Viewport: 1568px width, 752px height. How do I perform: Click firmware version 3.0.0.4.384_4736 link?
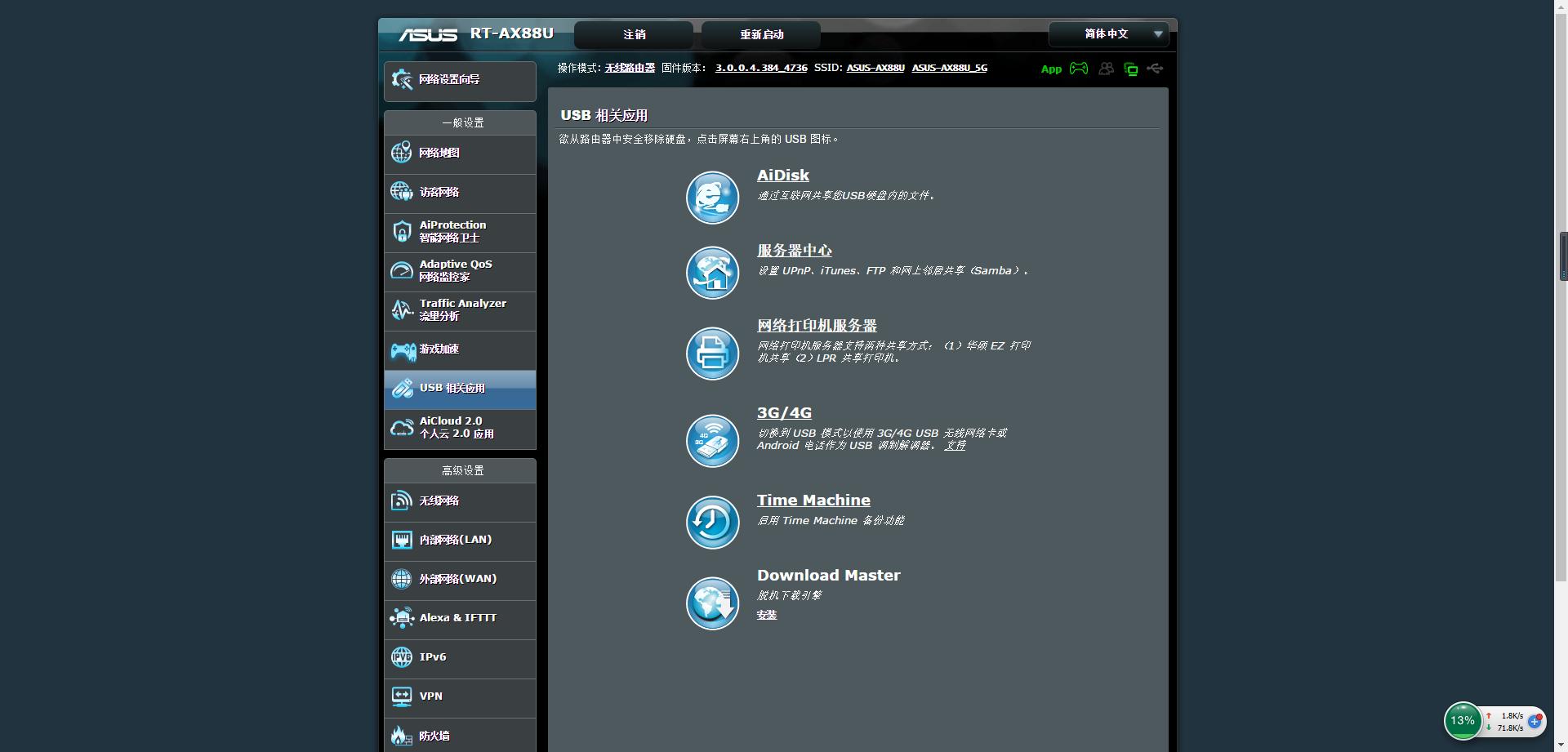[x=761, y=69]
